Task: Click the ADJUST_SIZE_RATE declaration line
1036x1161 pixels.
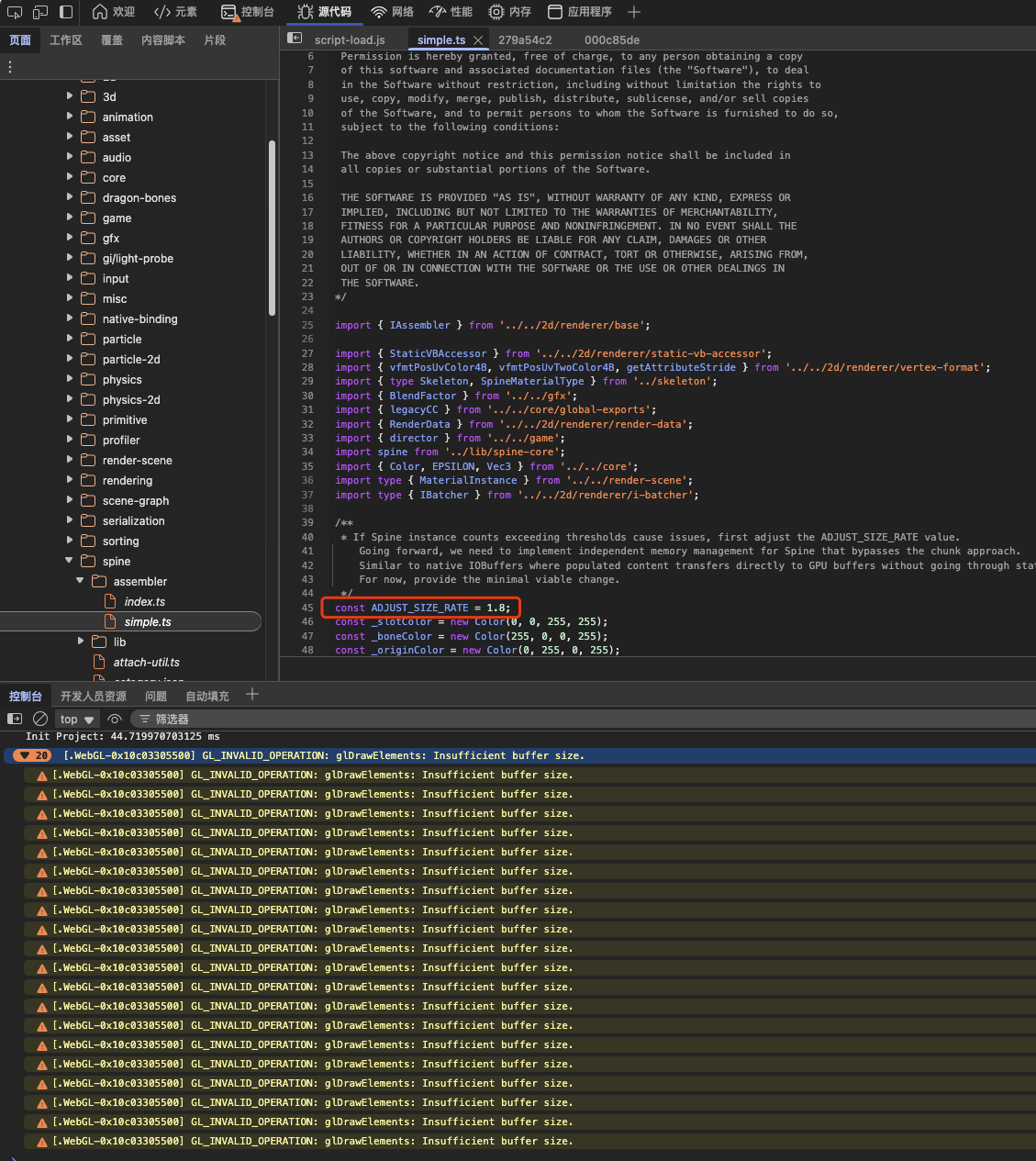Action: 422,608
